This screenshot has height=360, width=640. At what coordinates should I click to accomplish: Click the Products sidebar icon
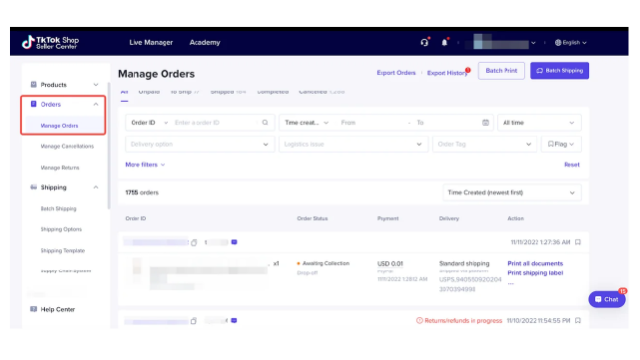pos(33,84)
